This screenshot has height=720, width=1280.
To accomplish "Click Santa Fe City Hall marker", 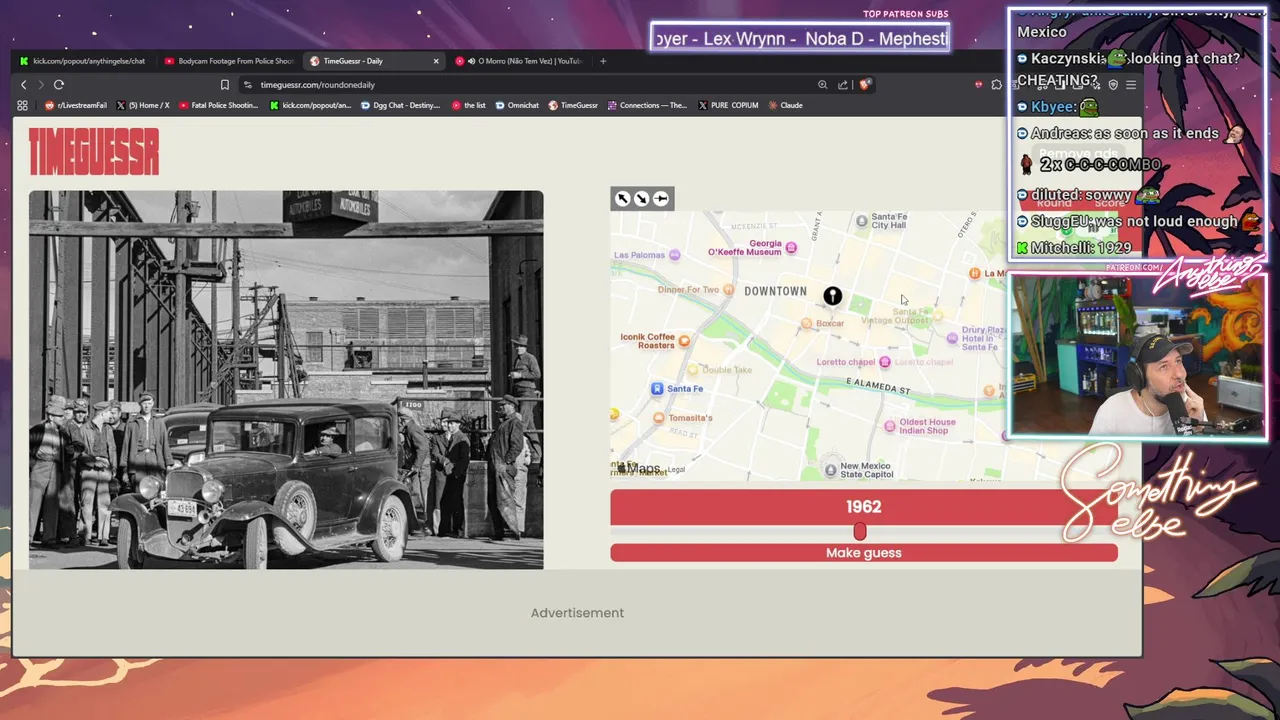I will click(862, 220).
